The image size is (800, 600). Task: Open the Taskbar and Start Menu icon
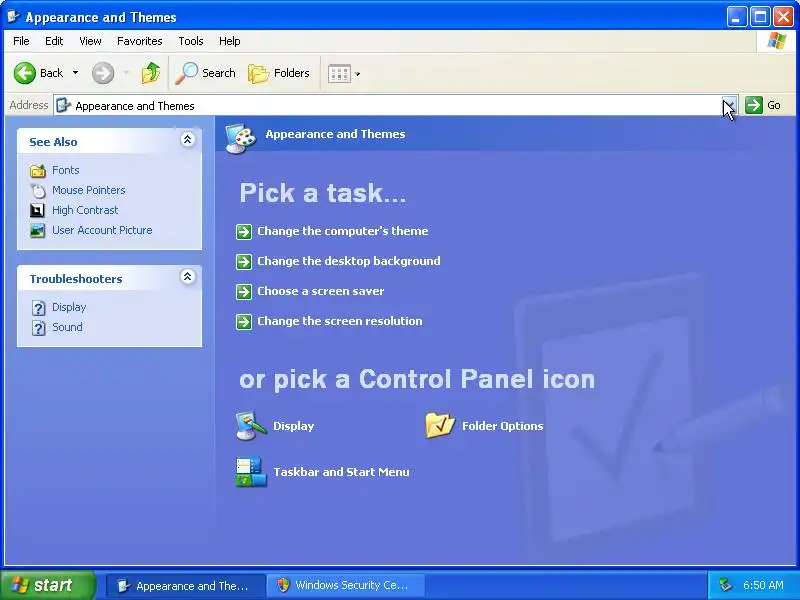point(251,471)
